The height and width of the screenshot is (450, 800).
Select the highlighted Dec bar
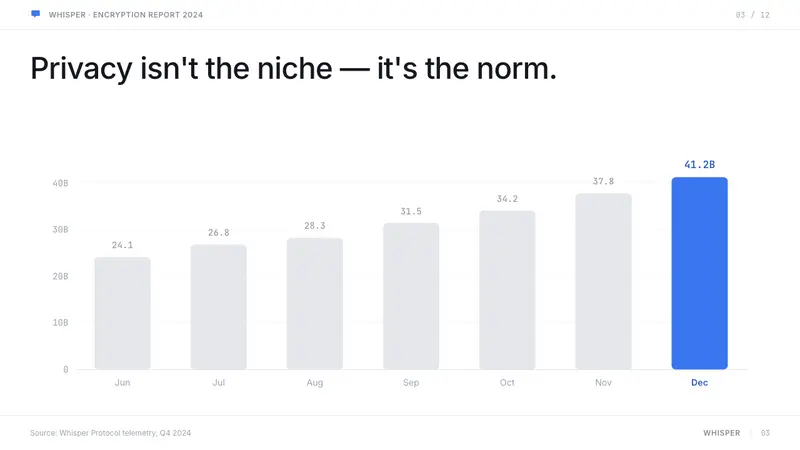coord(699,273)
